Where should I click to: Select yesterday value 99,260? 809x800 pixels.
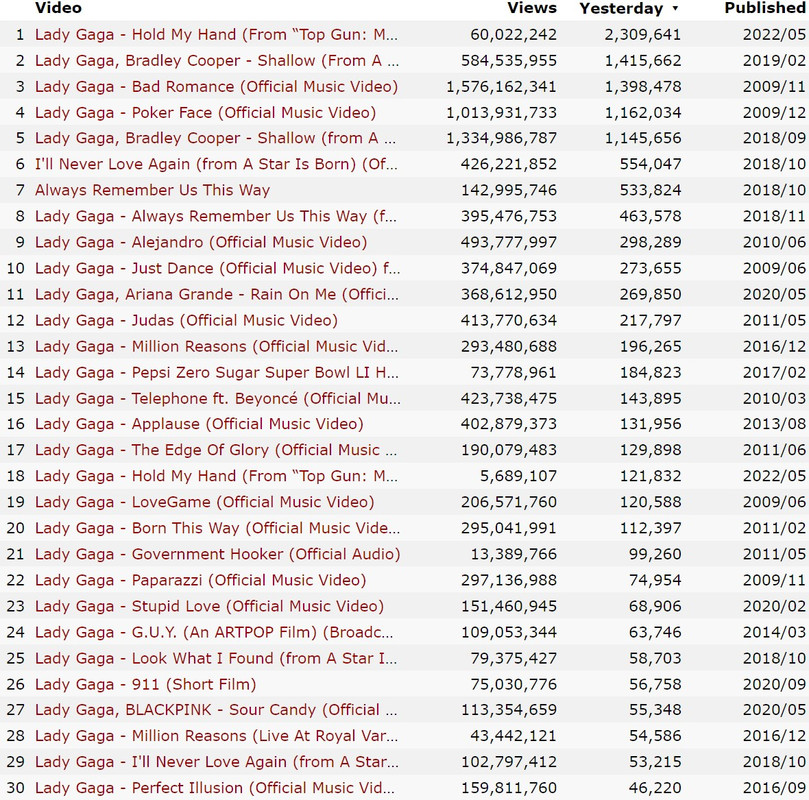[655, 554]
